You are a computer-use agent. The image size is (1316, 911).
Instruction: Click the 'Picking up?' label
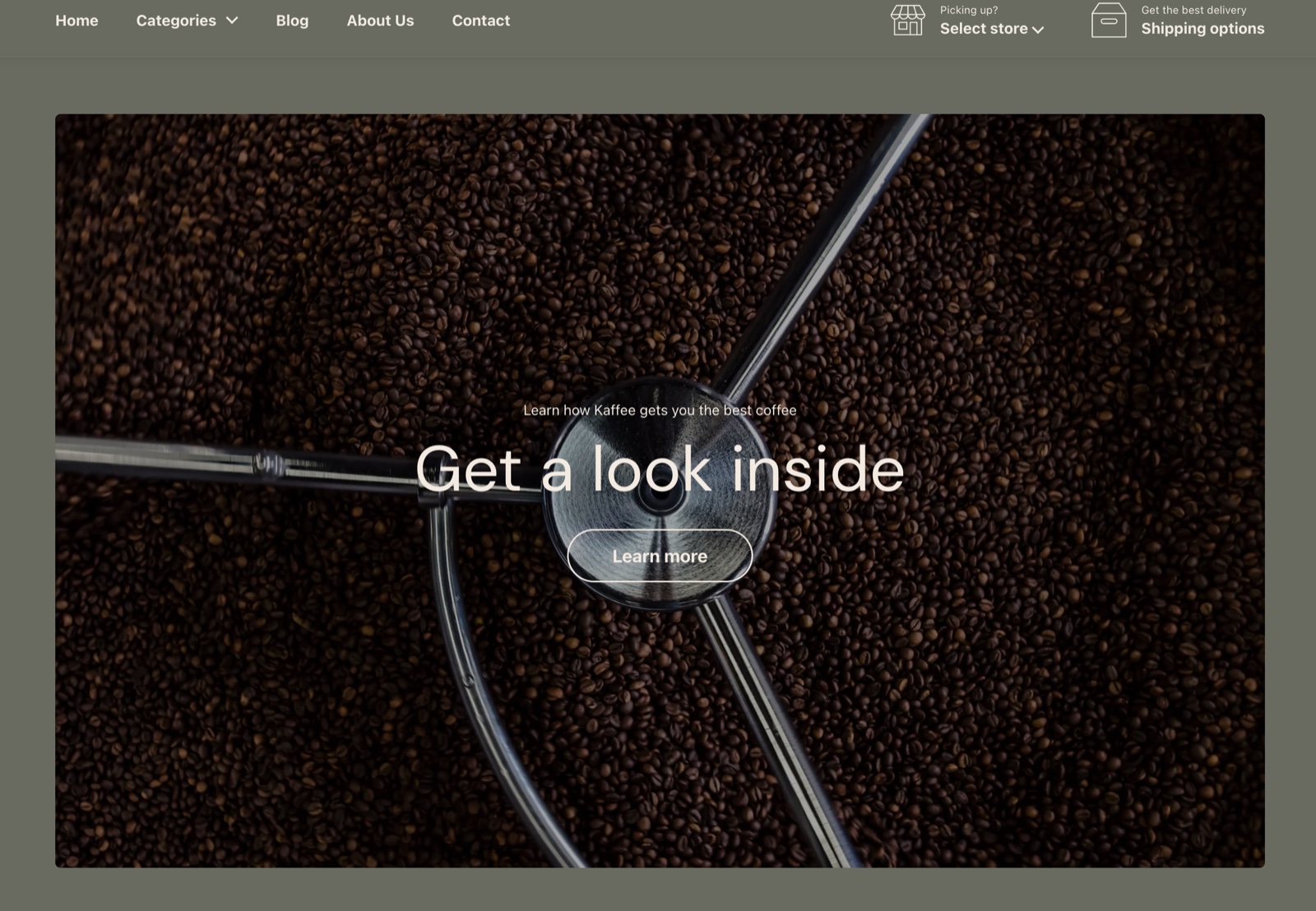coord(969,10)
